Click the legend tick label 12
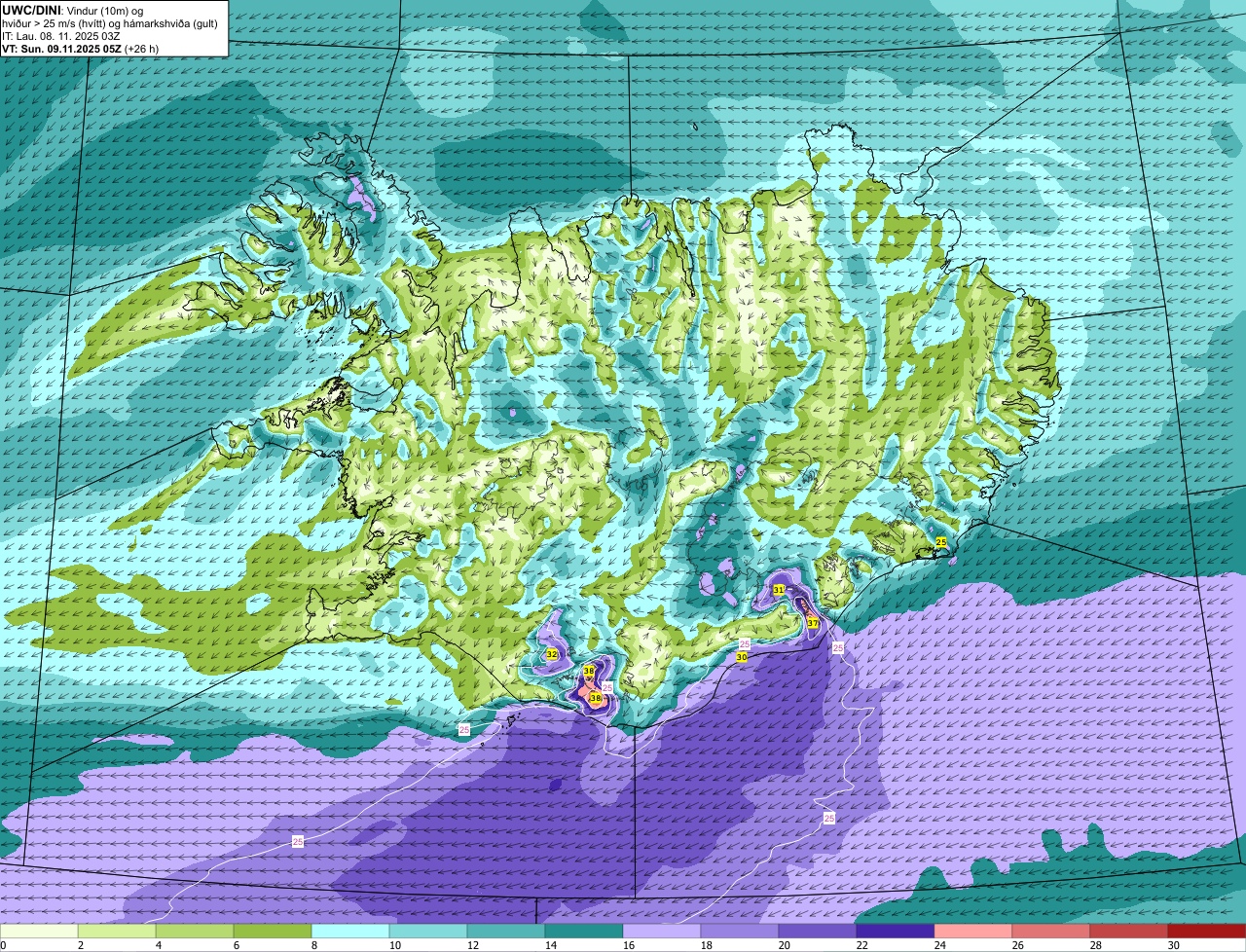 pyautogui.click(x=472, y=945)
